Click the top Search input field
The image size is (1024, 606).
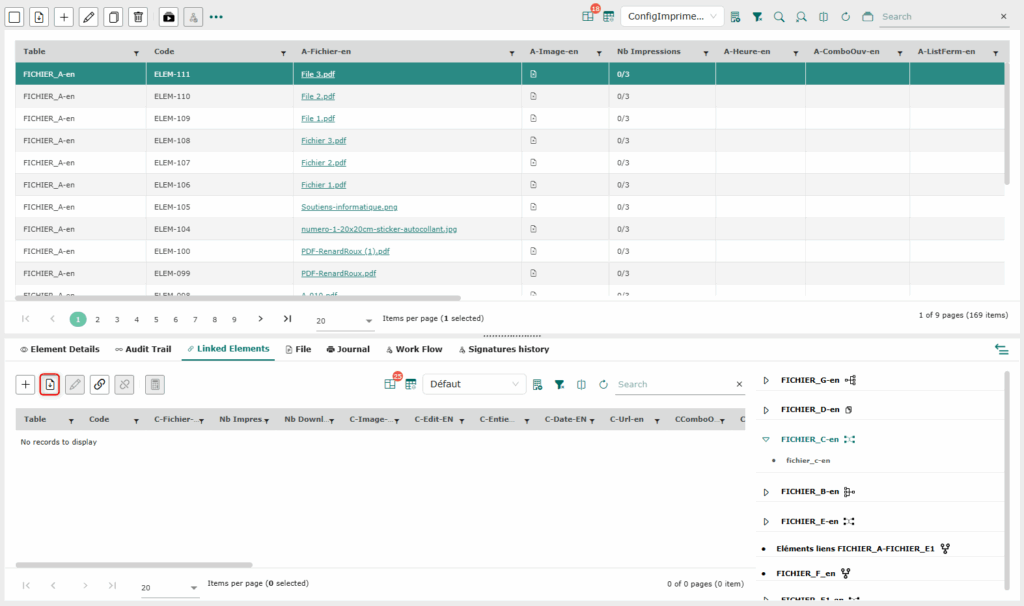point(937,17)
